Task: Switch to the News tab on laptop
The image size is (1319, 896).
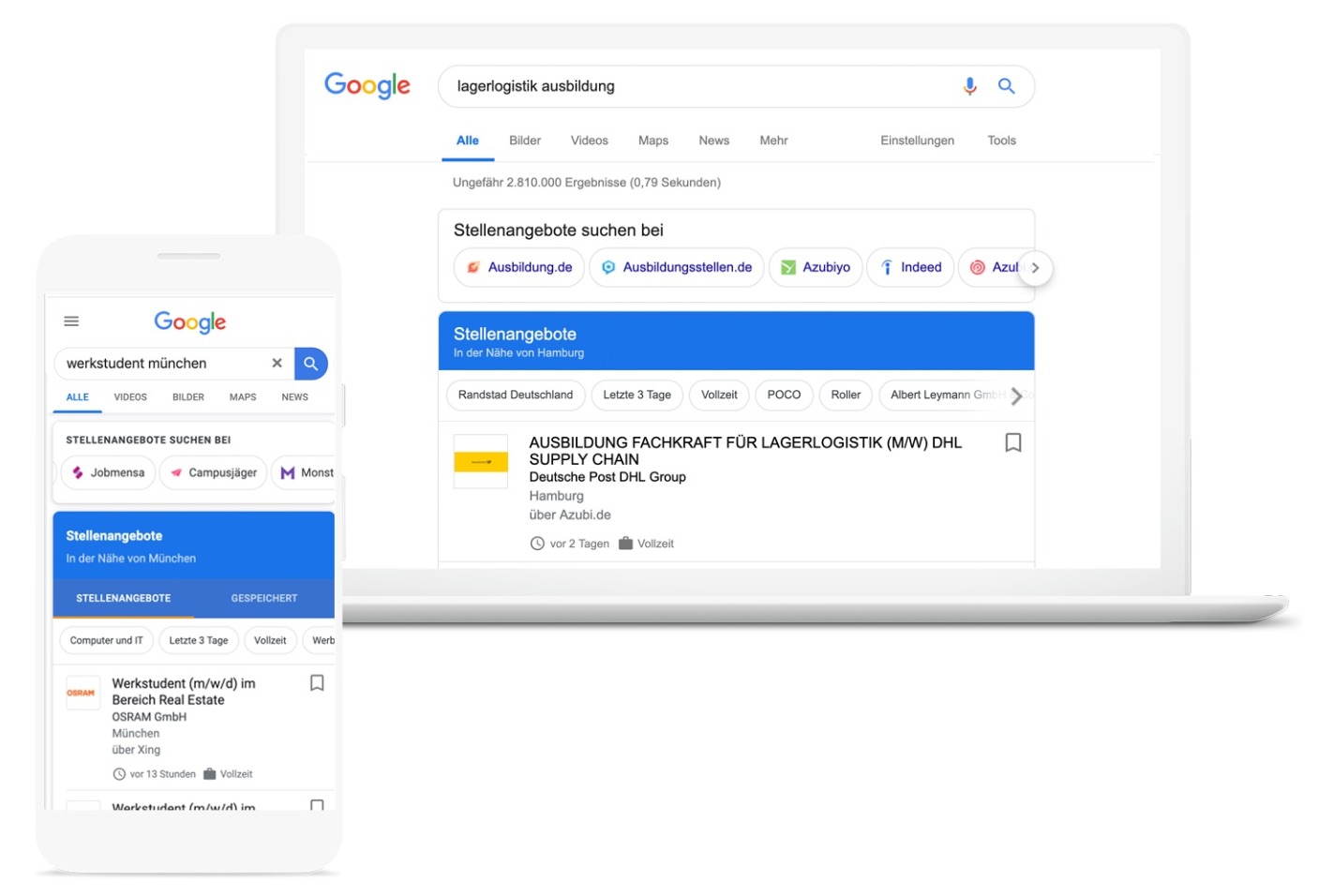Action: pyautogui.click(x=713, y=141)
